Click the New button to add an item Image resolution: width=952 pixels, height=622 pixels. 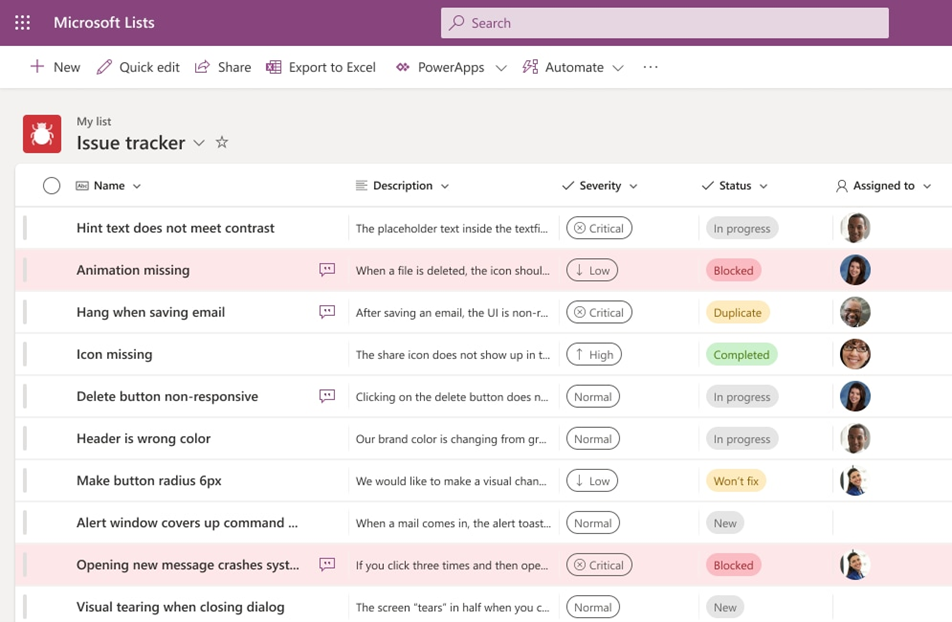coord(54,67)
